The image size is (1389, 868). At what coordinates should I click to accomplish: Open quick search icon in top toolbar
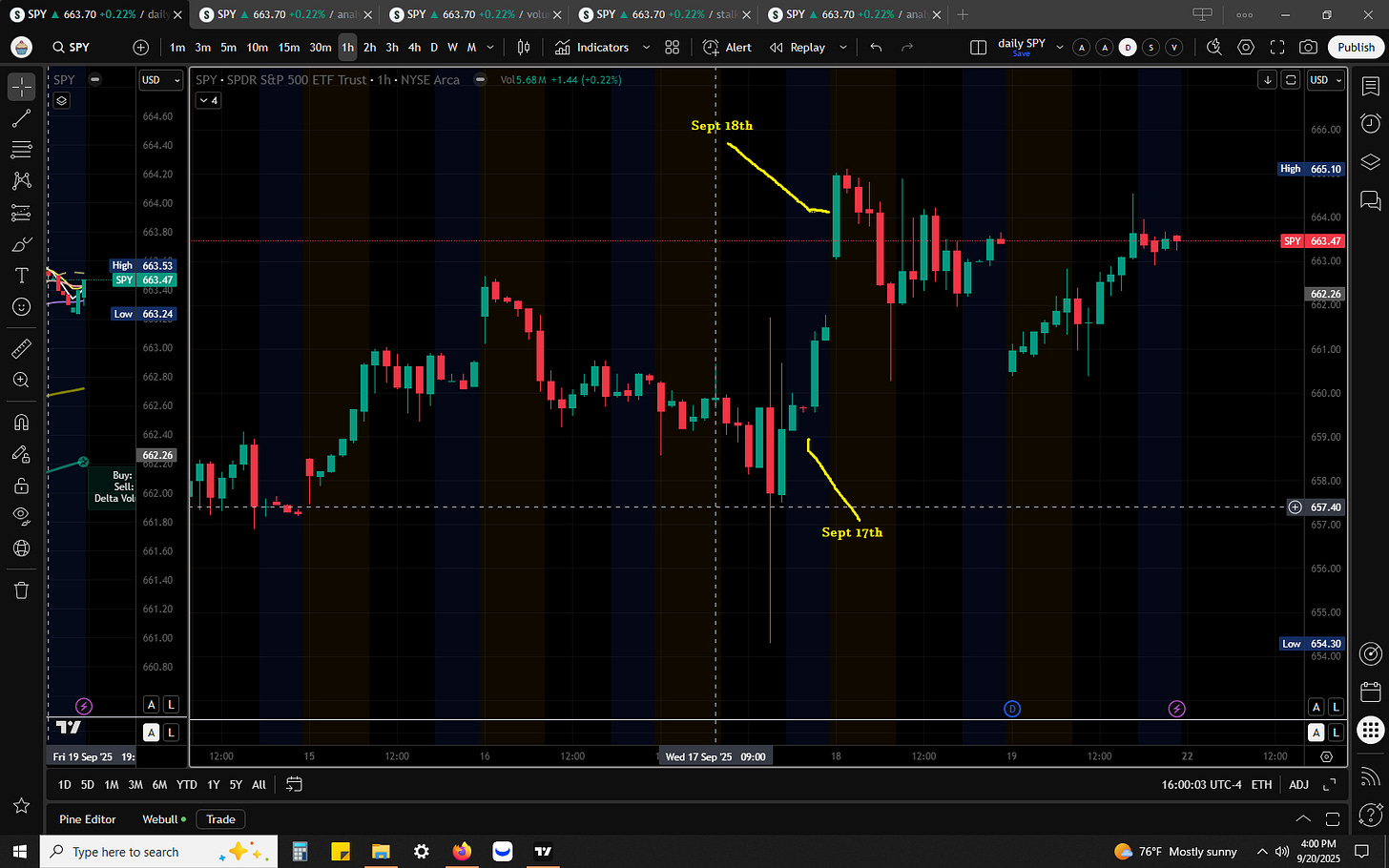coord(1213,47)
